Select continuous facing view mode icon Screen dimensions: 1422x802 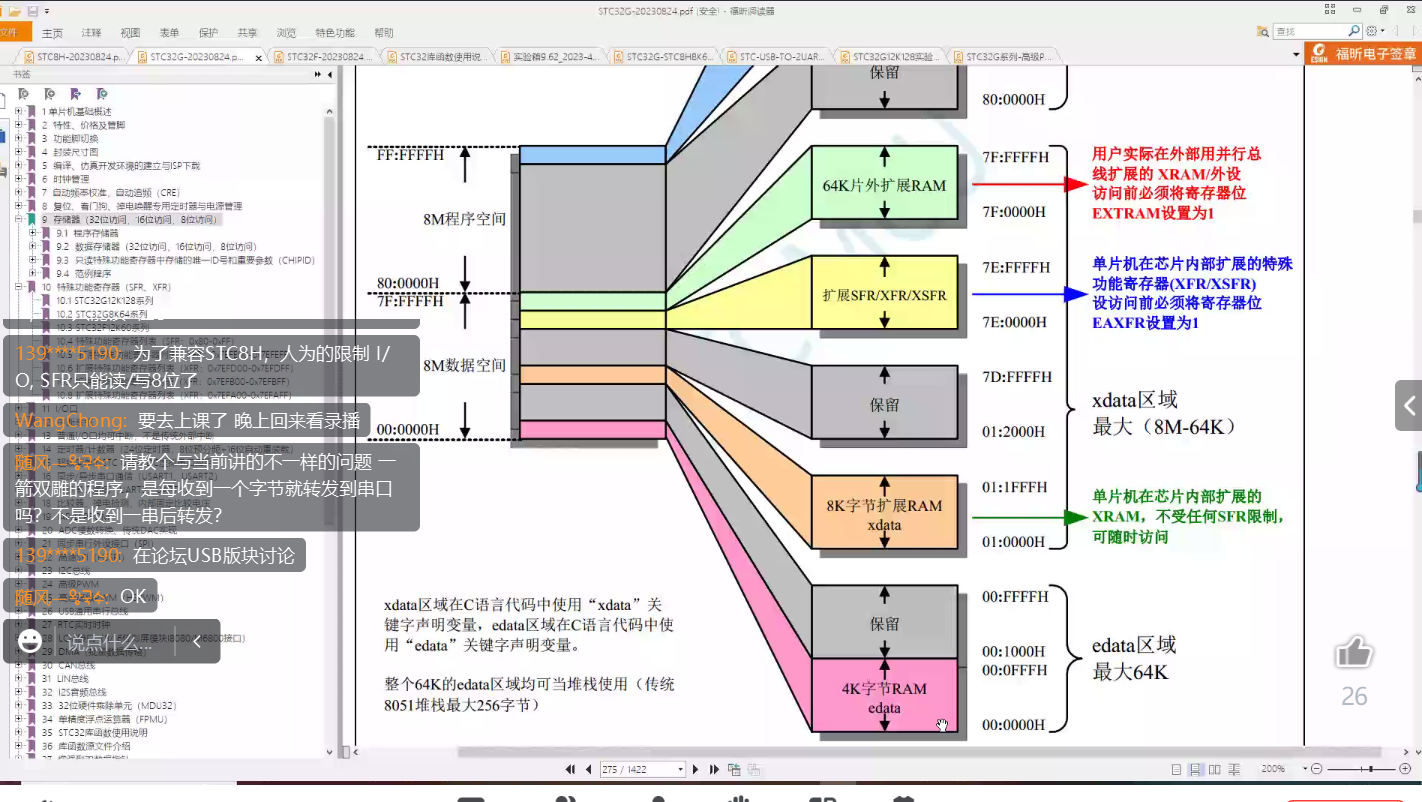(1232, 769)
